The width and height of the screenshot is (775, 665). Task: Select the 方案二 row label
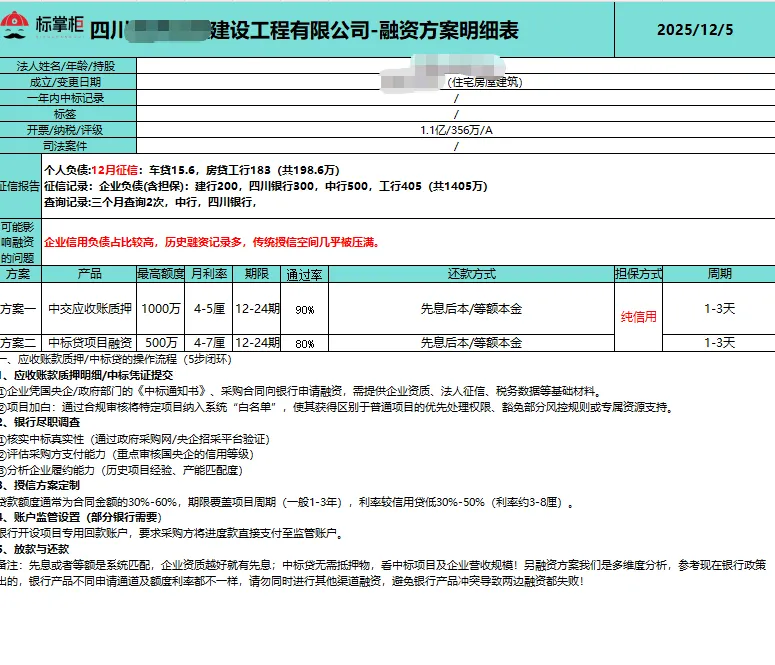[x=20, y=343]
